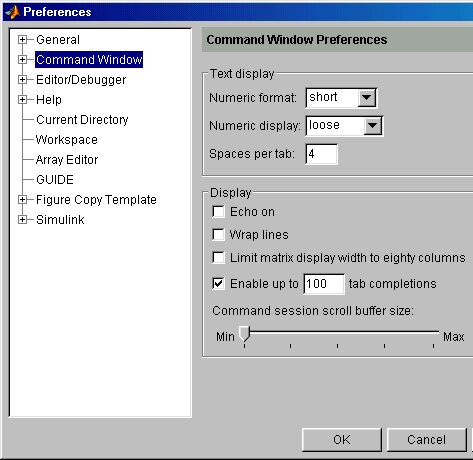This screenshot has width=473, height=460.
Task: Click the OK button
Action: point(342,440)
